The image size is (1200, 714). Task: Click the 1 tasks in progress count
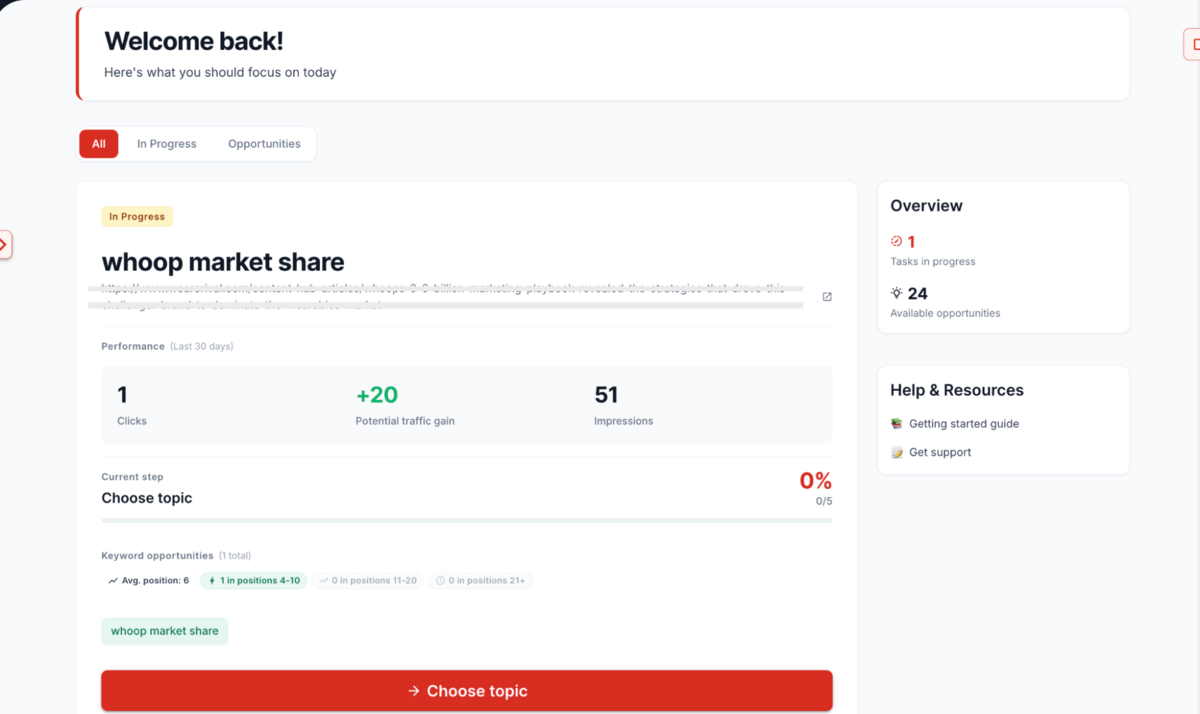pyautogui.click(x=911, y=241)
